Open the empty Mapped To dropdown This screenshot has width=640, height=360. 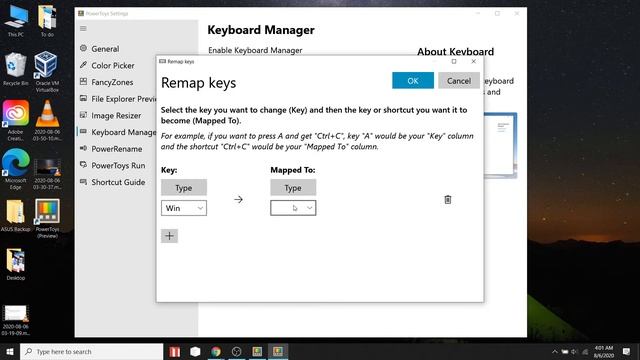(293, 208)
